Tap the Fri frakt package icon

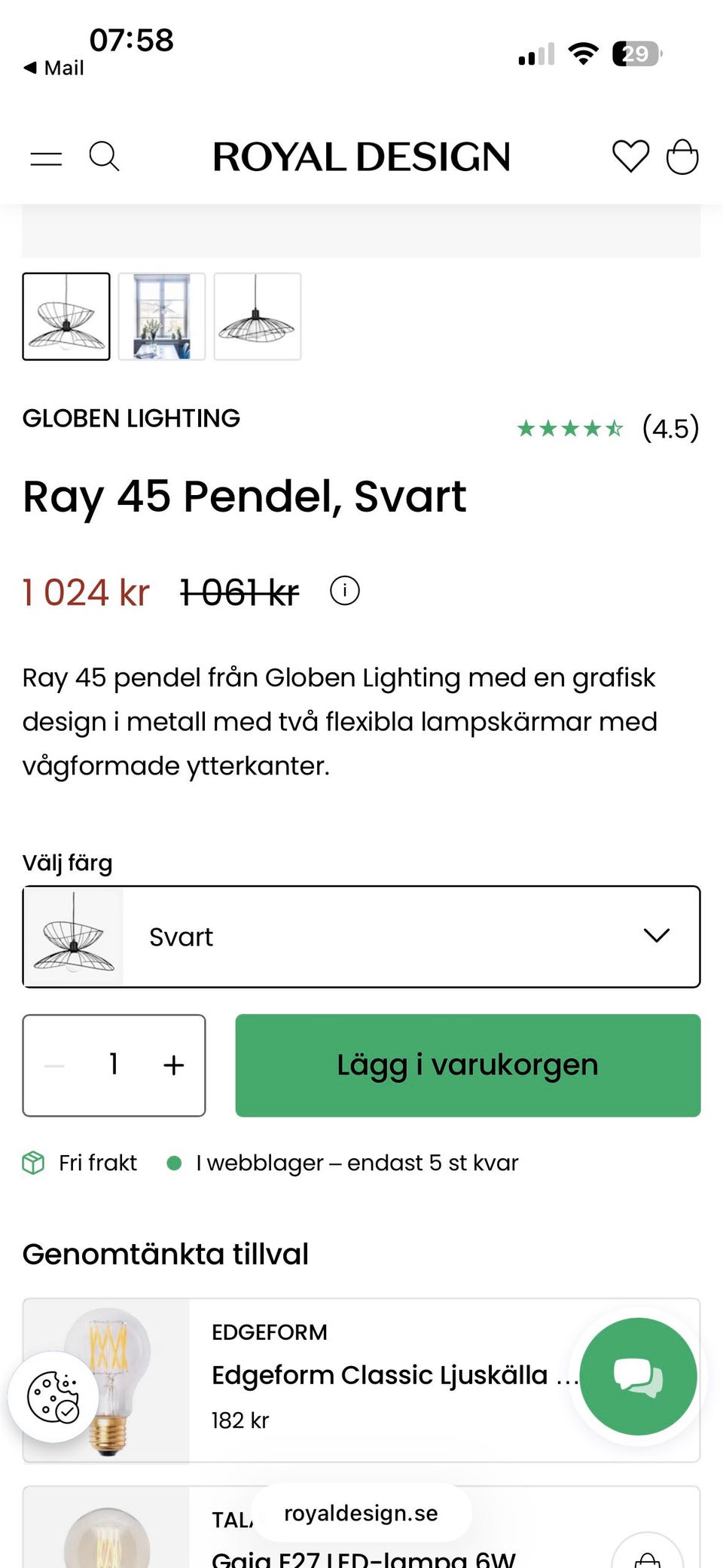[33, 1163]
